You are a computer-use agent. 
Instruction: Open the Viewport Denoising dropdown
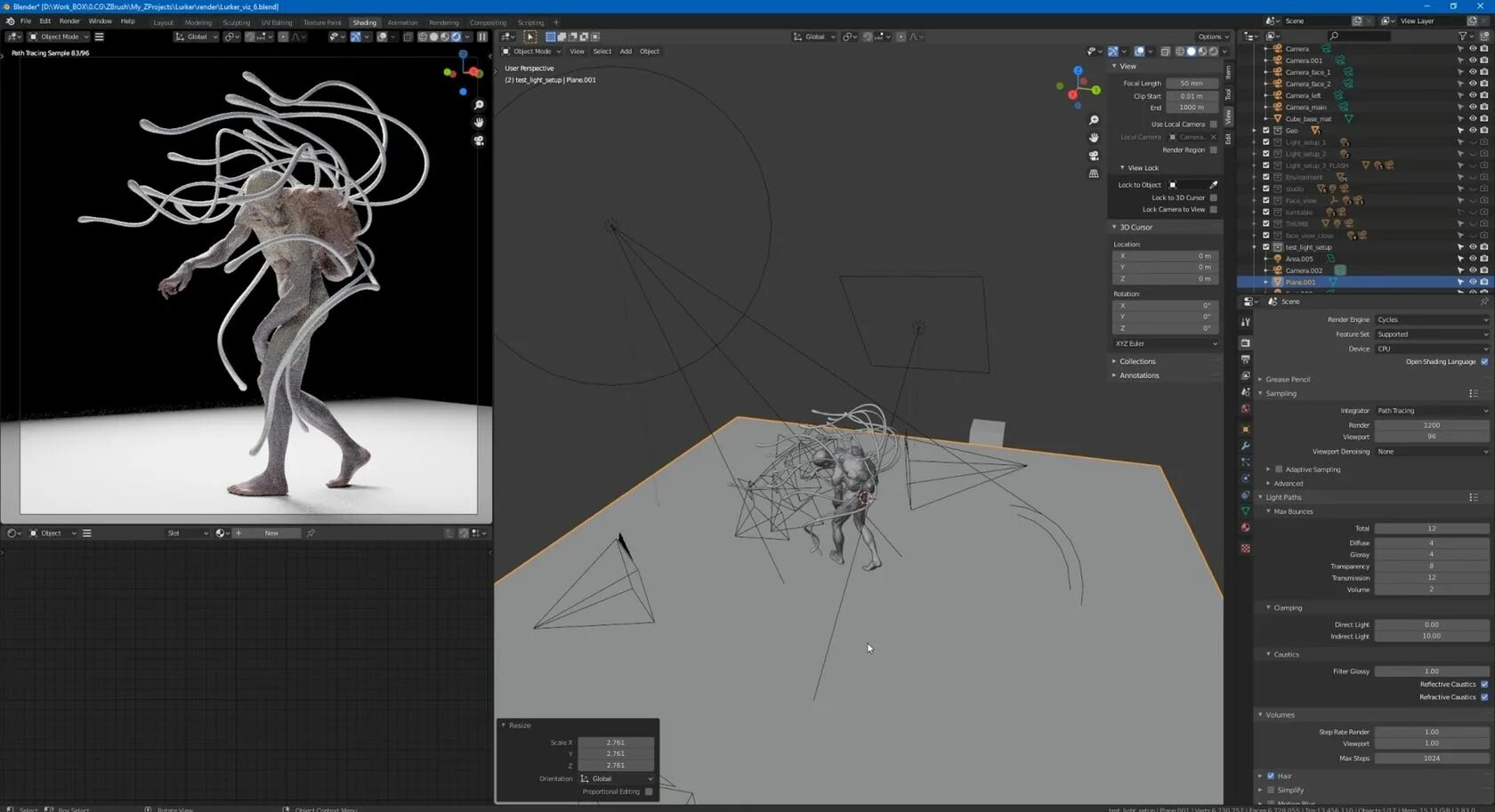pyautogui.click(x=1431, y=452)
